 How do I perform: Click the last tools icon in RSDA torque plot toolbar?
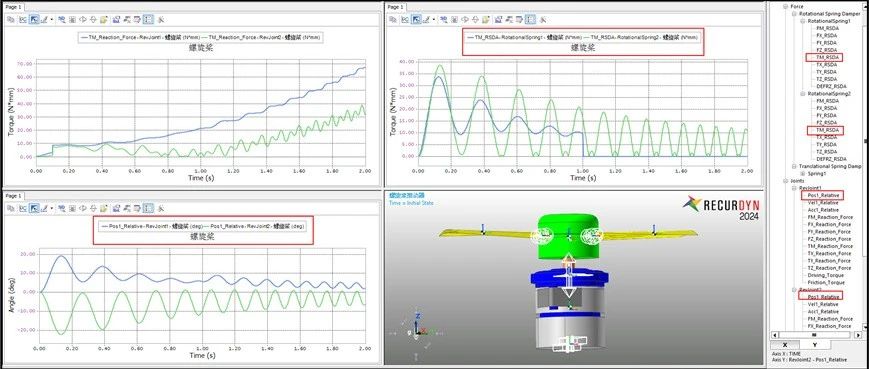(543, 19)
